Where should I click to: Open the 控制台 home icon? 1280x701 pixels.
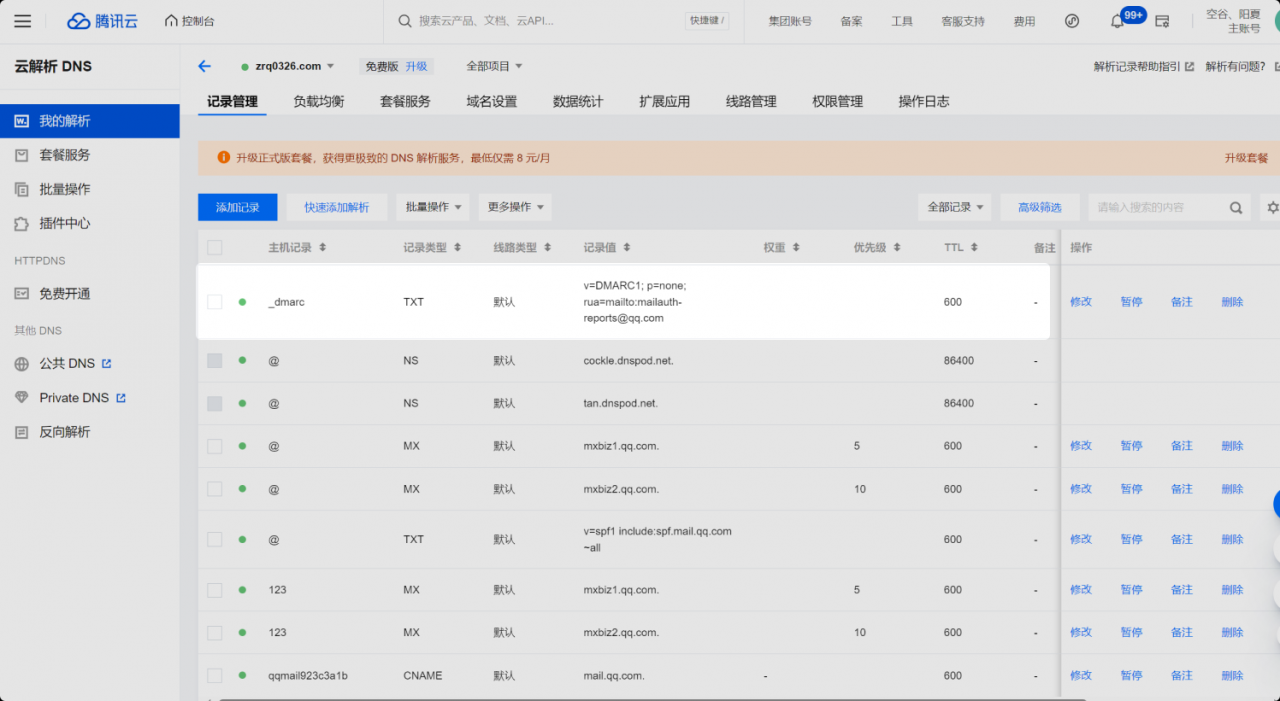coord(171,21)
